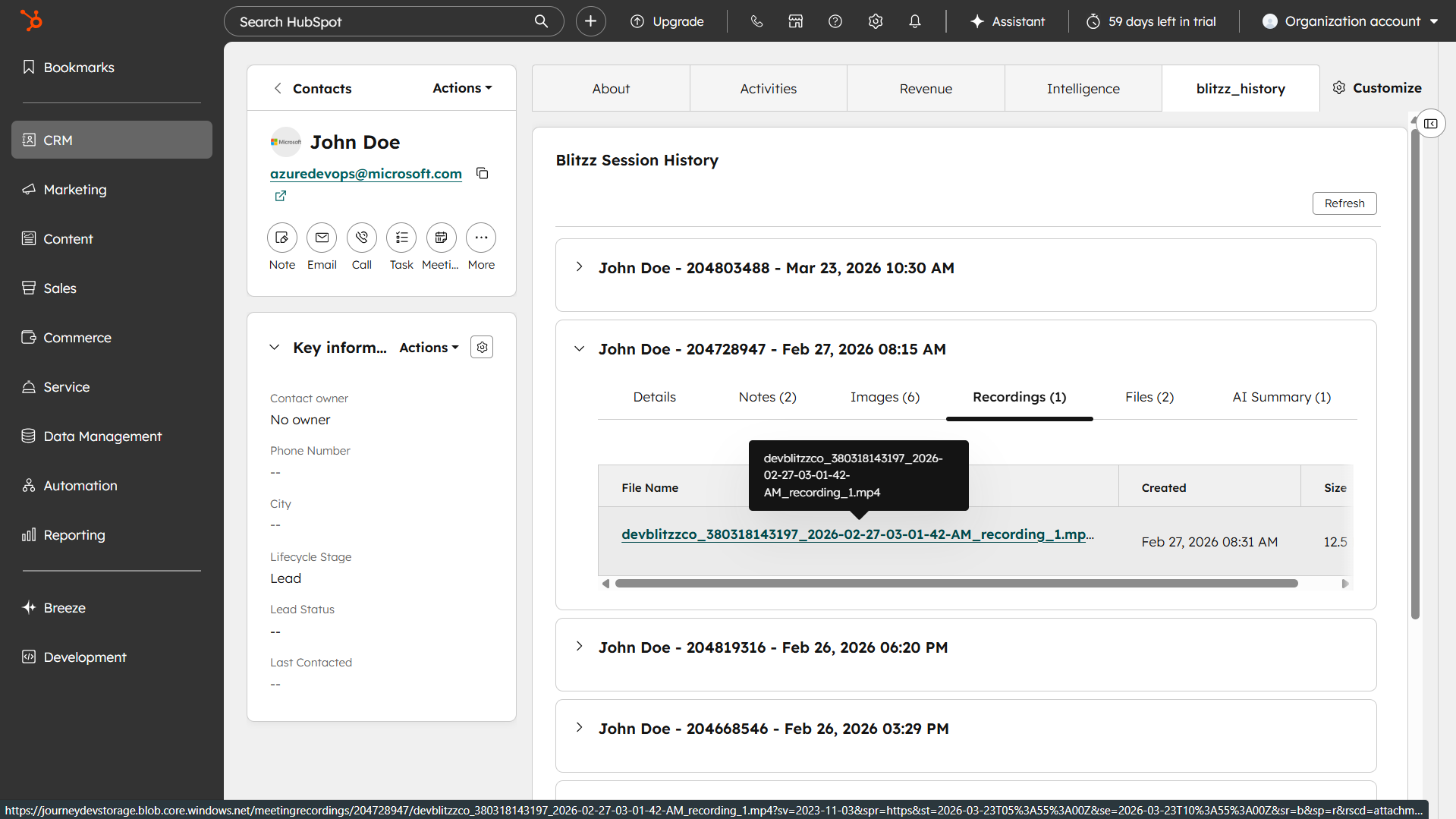Open the Files (2) tab
This screenshot has width=1456, height=819.
point(1149,397)
